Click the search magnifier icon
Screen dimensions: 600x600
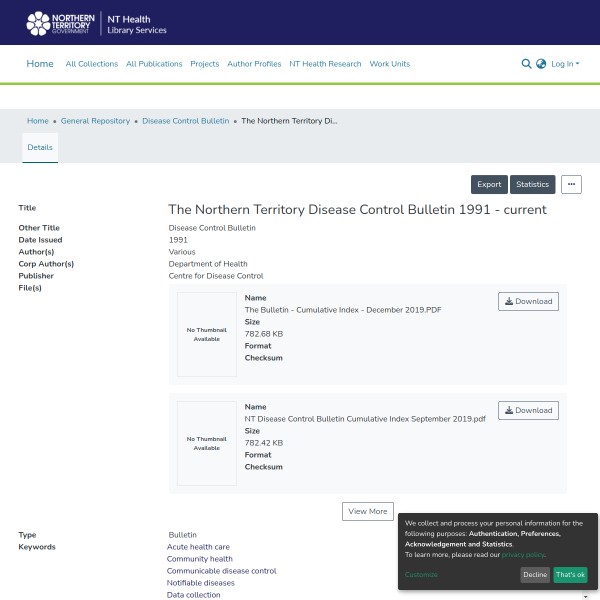point(526,64)
